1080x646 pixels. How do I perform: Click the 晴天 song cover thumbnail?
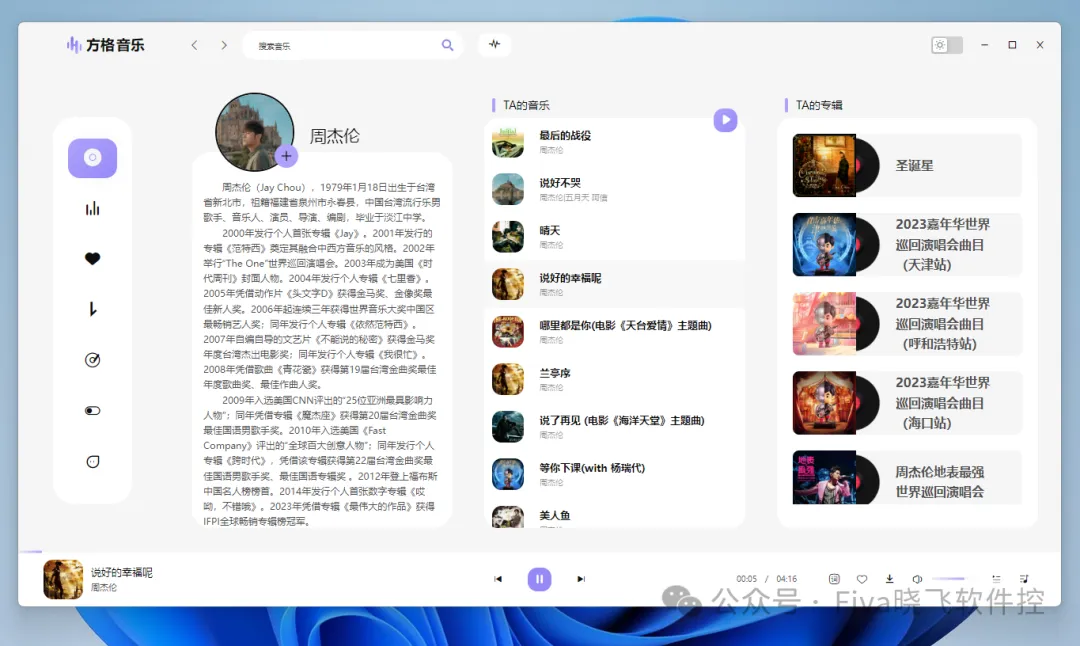point(508,237)
